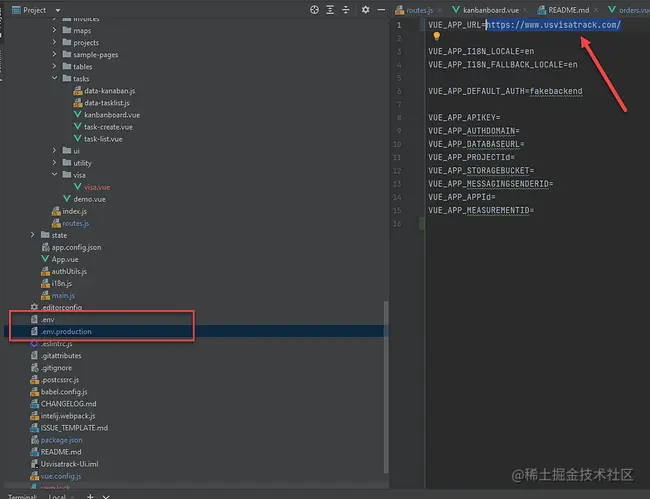Screen dimensions: 650x499
Task: Open vue.config.js file
Action: pos(61,476)
